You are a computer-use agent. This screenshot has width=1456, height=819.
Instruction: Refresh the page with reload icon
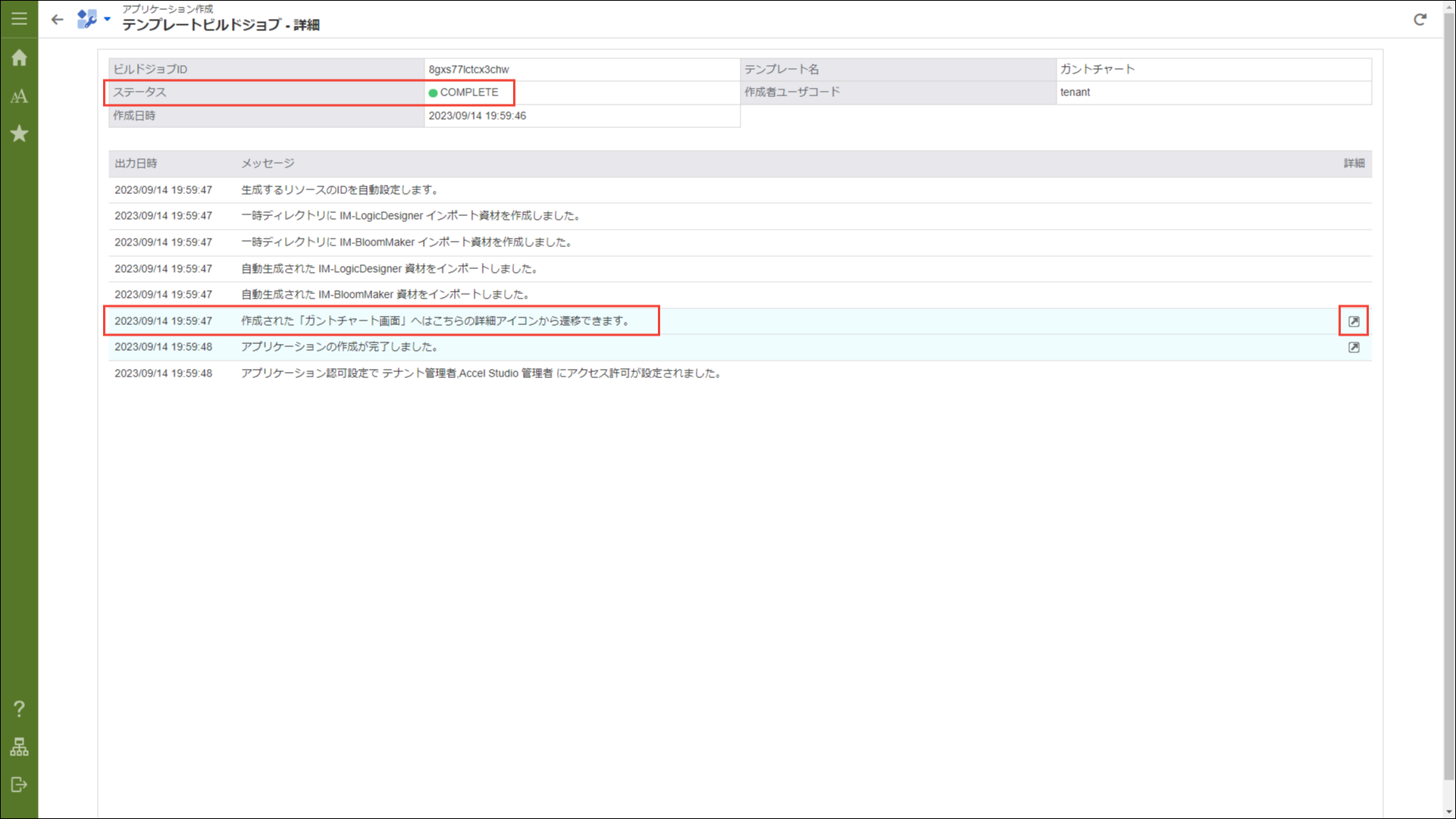tap(1420, 19)
